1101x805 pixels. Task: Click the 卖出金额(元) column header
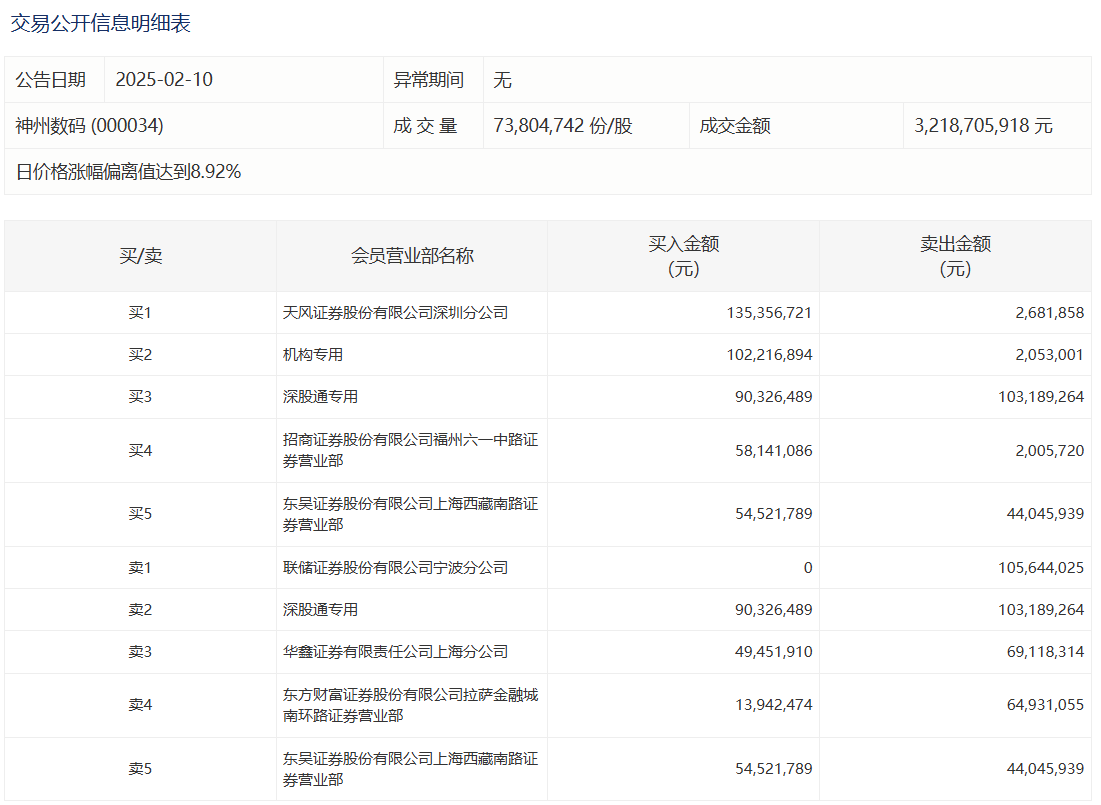955,256
